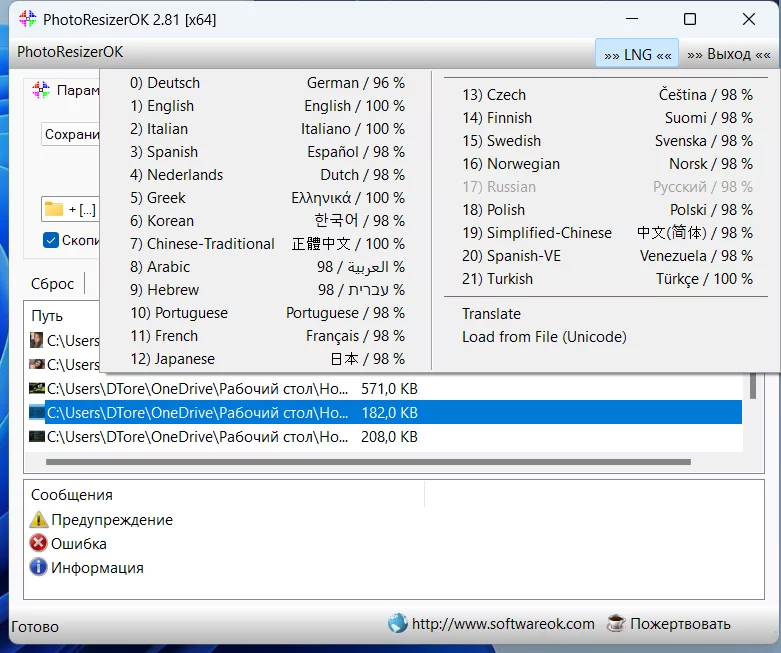
Task: Select 13) Czech language
Action: (607, 95)
